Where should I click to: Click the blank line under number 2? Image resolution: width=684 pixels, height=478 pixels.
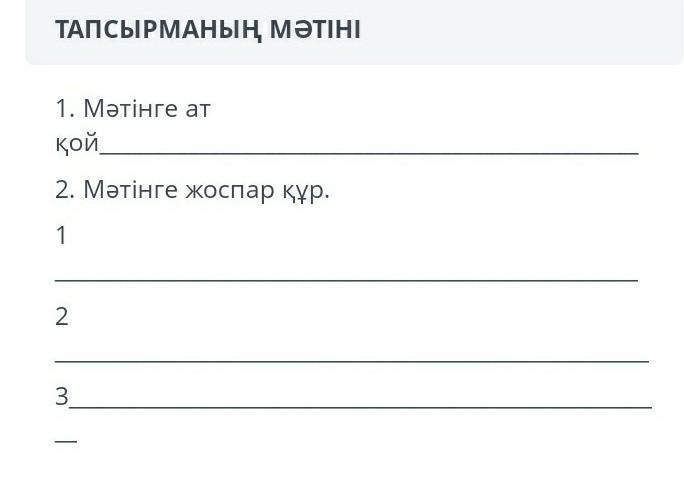pyautogui.click(x=352, y=359)
